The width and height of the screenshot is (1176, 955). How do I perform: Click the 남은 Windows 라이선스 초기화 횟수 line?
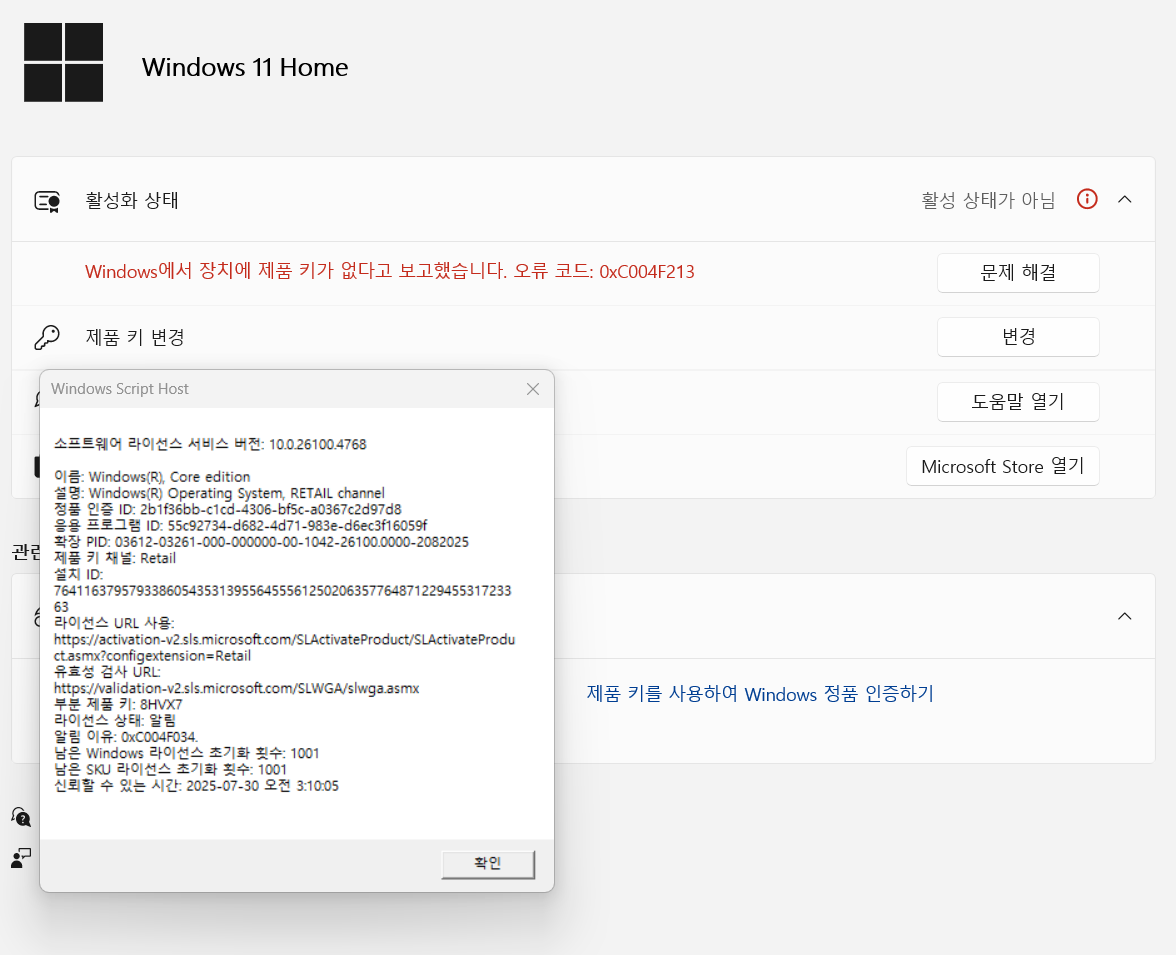(x=187, y=753)
